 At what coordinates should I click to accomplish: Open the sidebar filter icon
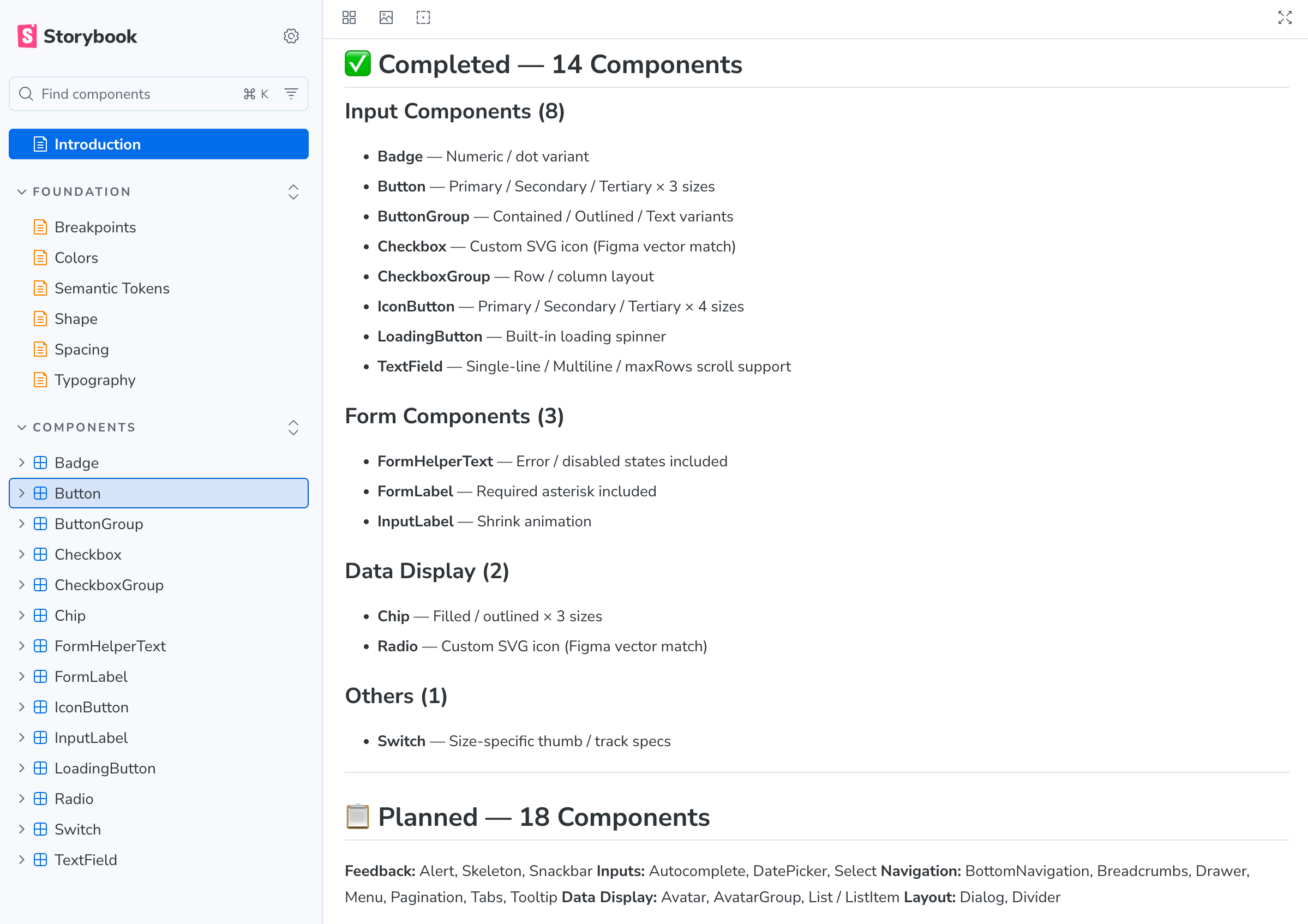point(291,94)
